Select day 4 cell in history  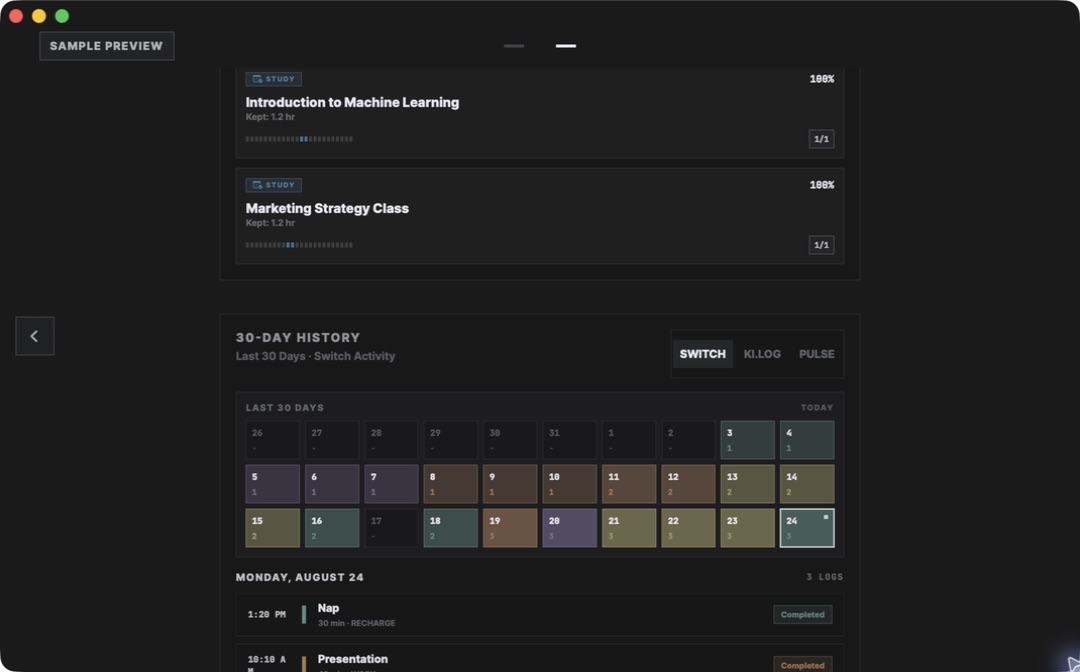tap(807, 440)
